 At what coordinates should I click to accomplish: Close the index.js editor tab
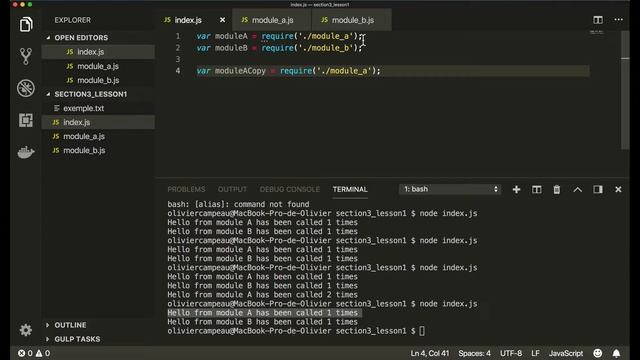(222, 20)
